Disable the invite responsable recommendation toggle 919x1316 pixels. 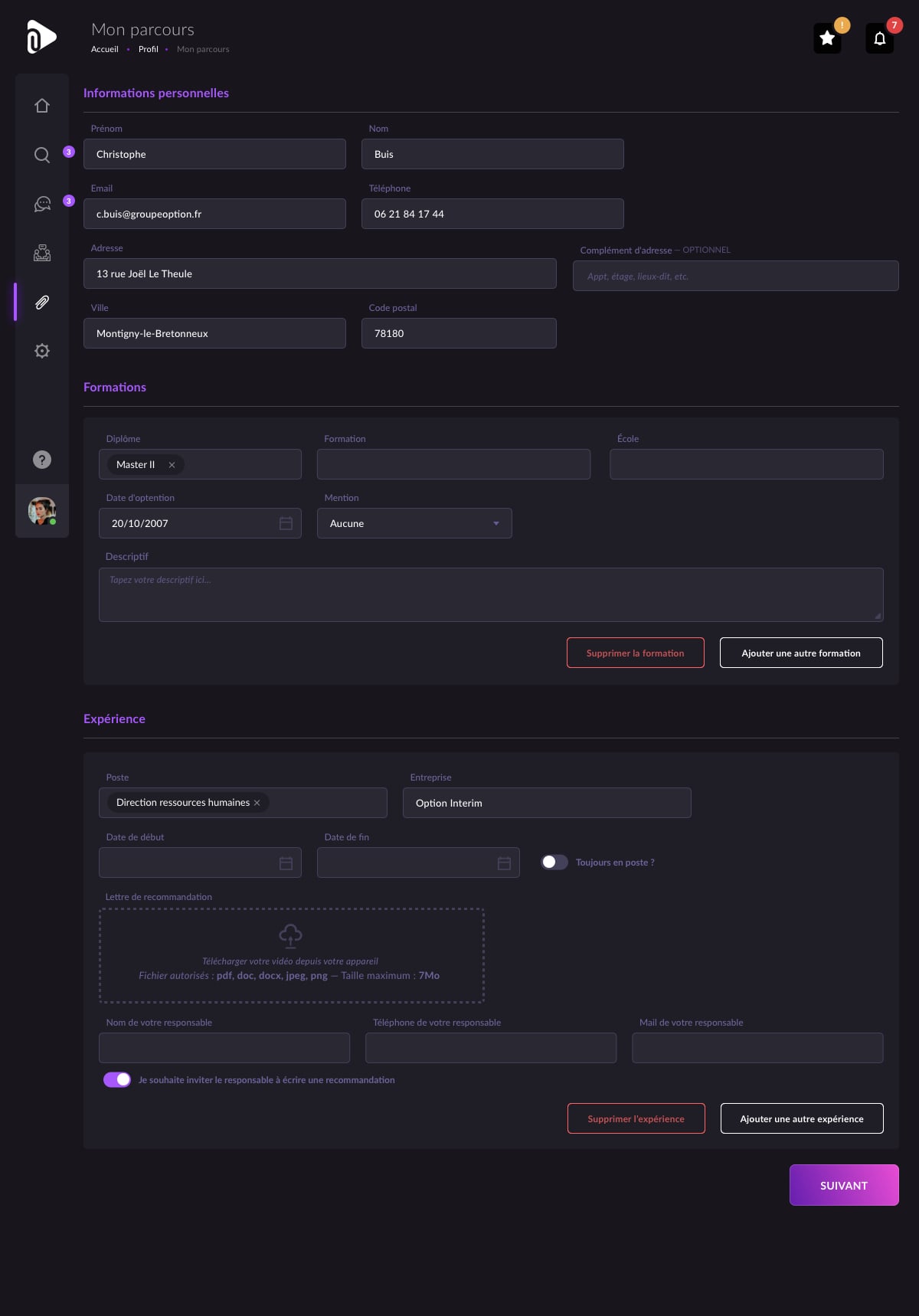coord(117,1079)
